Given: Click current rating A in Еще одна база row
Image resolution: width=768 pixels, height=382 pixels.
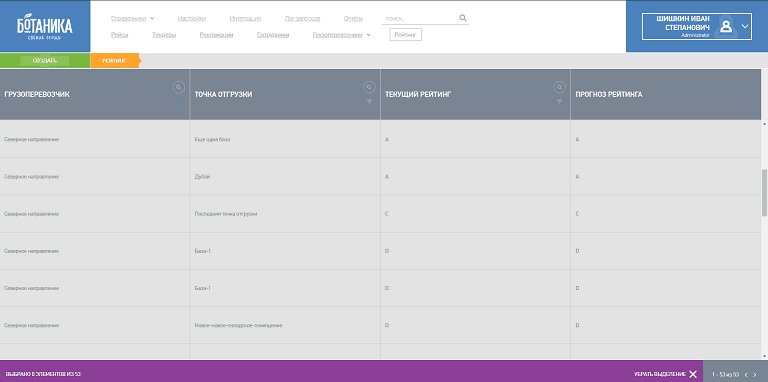Looking at the screenshot, I should click(x=387, y=140).
